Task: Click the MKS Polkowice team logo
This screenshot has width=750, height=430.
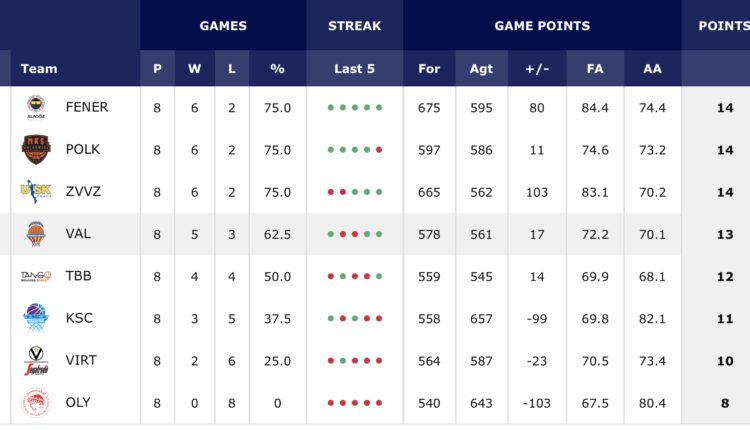Action: [x=36, y=149]
